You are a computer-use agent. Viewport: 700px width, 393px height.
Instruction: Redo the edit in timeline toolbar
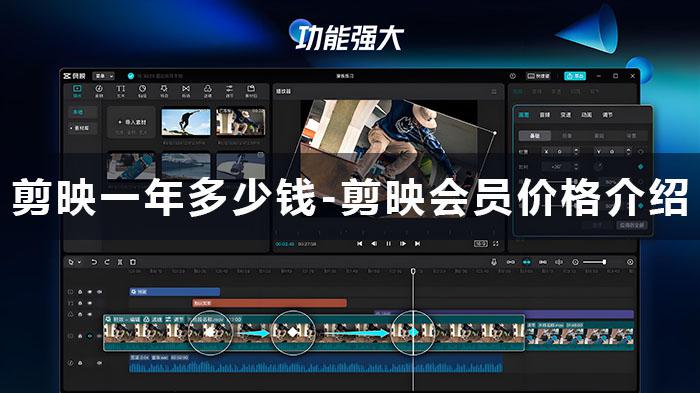[107, 262]
